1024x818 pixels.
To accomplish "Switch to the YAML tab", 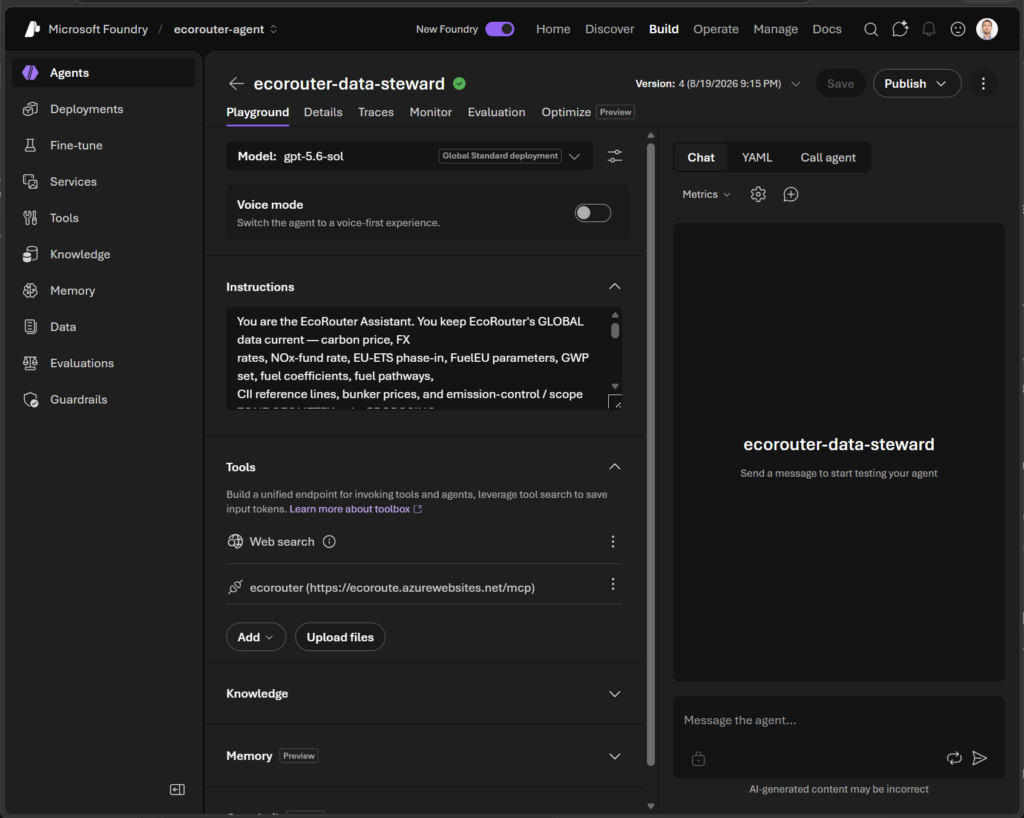I will coord(757,157).
